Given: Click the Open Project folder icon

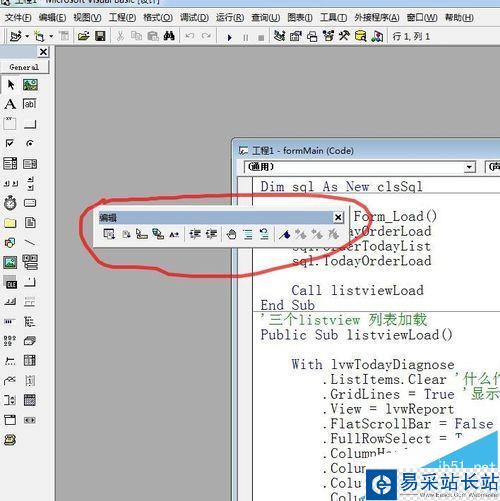Looking at the screenshot, I should tap(83, 36).
